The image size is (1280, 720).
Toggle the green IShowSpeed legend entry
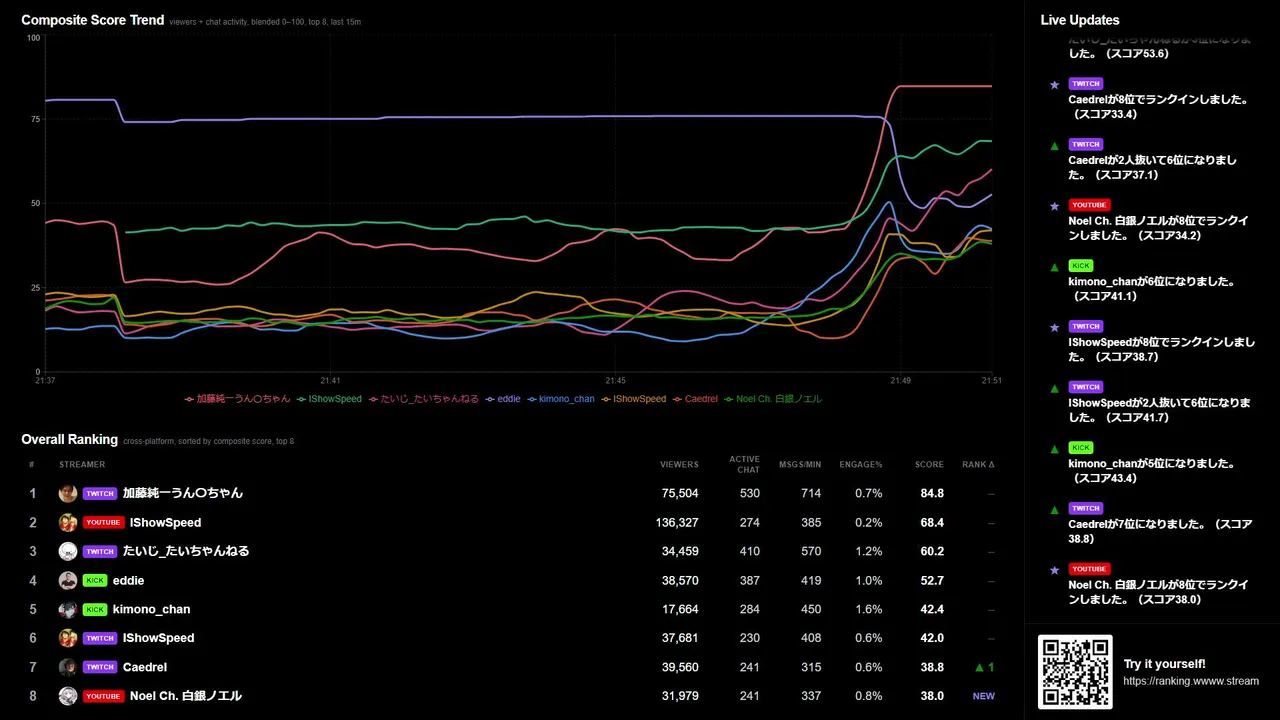pyautogui.click(x=329, y=399)
